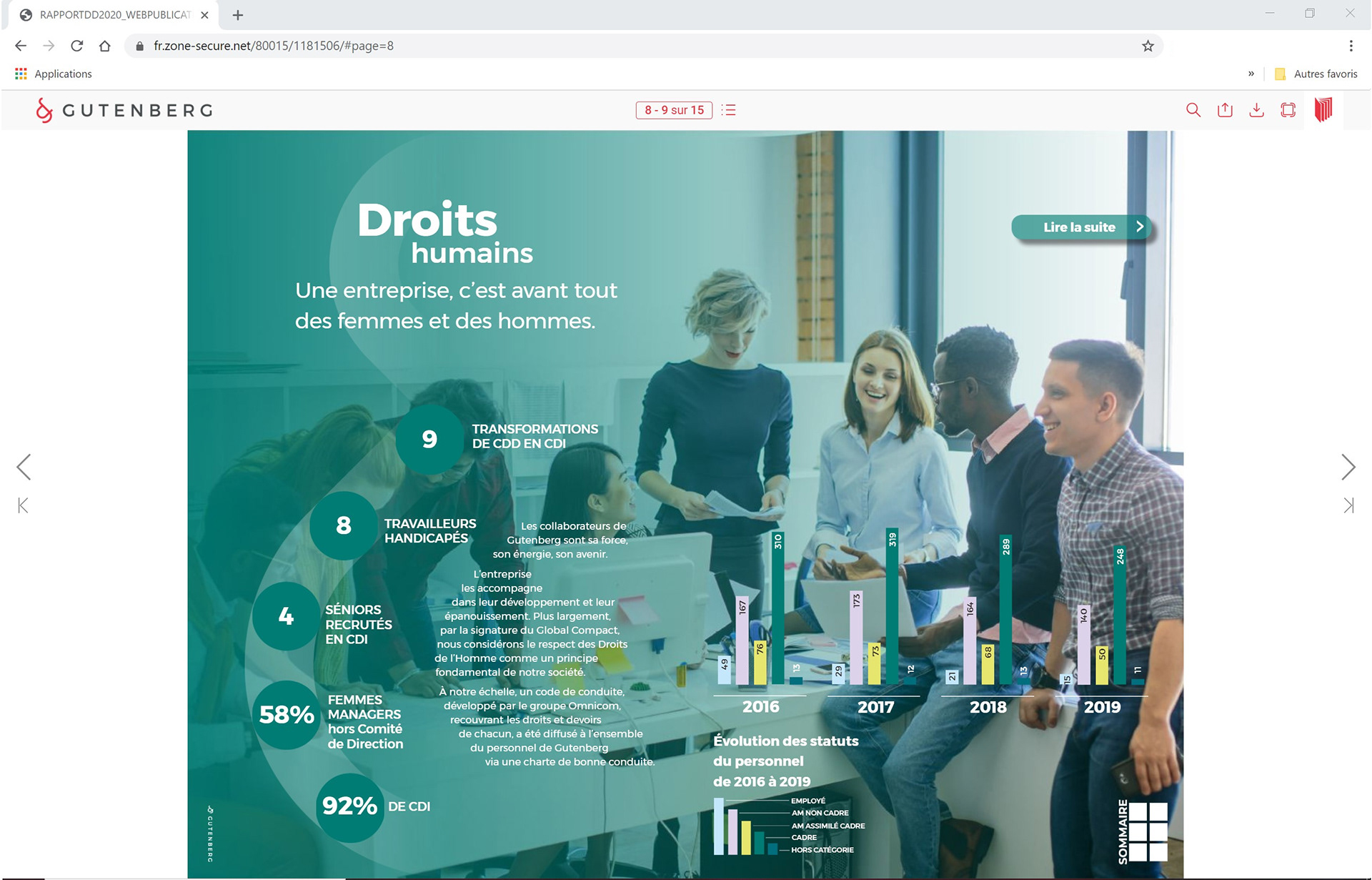Screen dimensions: 1372x880
Task: Click the HORS CATÉGORIE legend entry
Action: [x=822, y=850]
